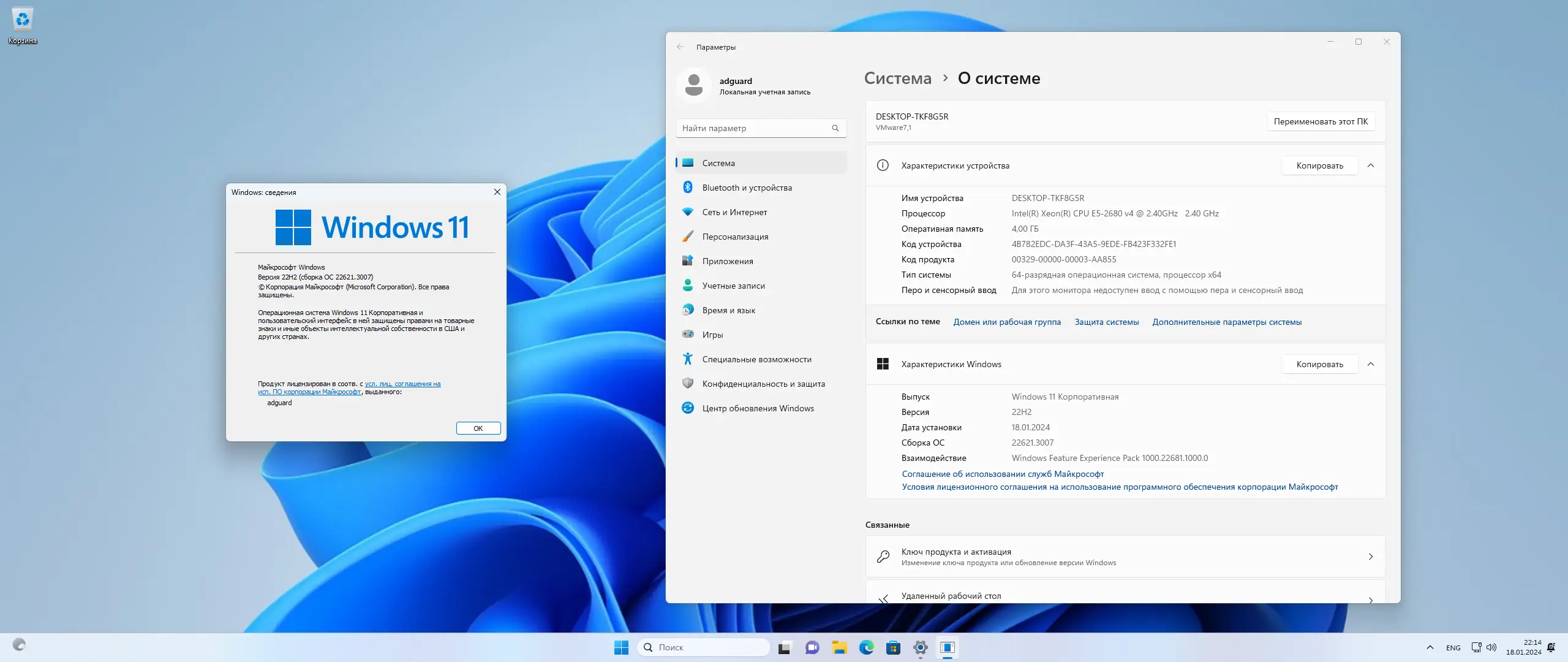1568x662 pixels.
Task: Click the volume icon in system tray
Action: 1491,647
